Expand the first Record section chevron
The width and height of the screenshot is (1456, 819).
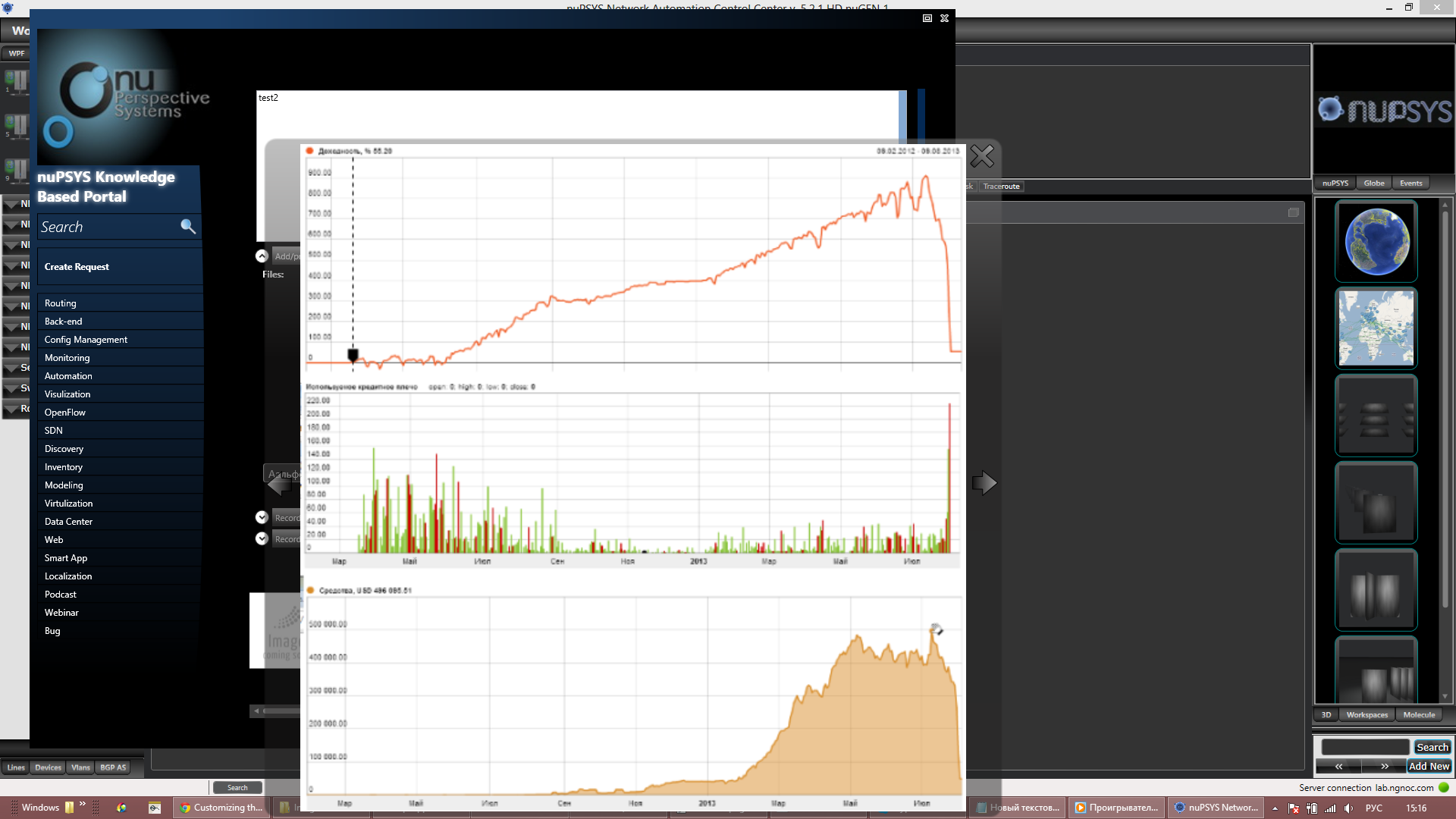tap(262, 518)
